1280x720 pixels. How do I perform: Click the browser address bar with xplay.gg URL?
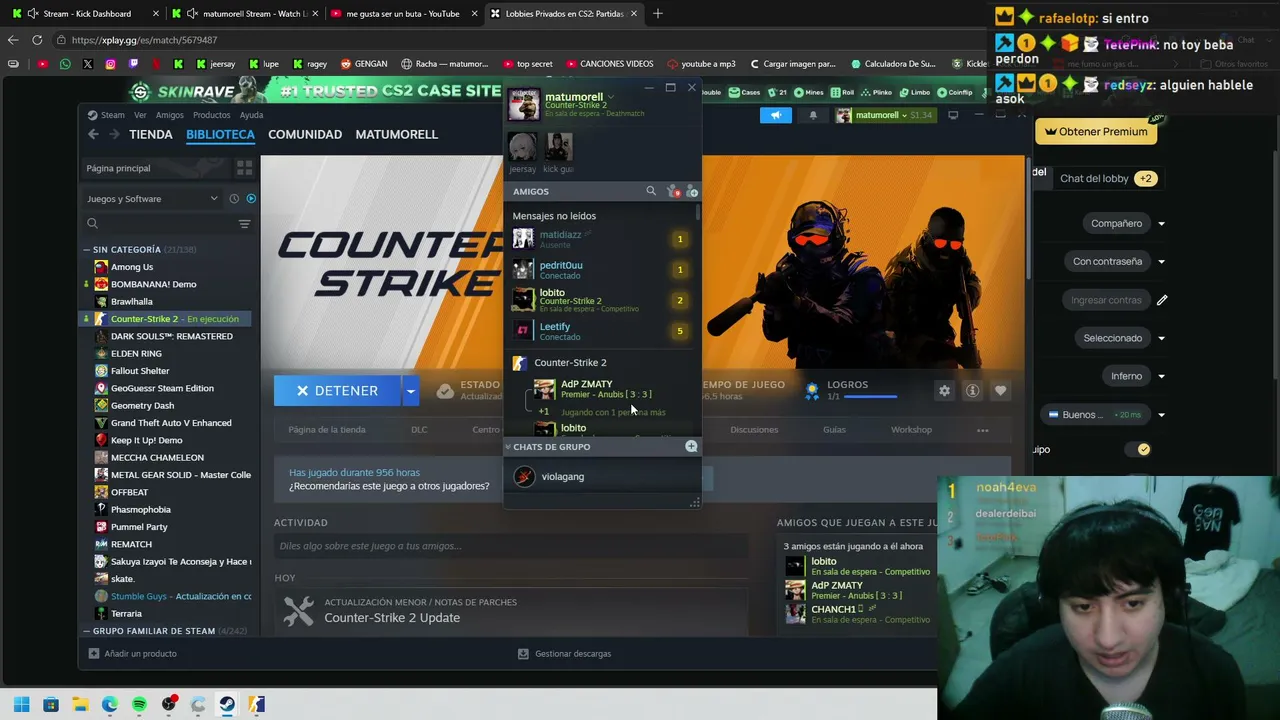click(520, 40)
